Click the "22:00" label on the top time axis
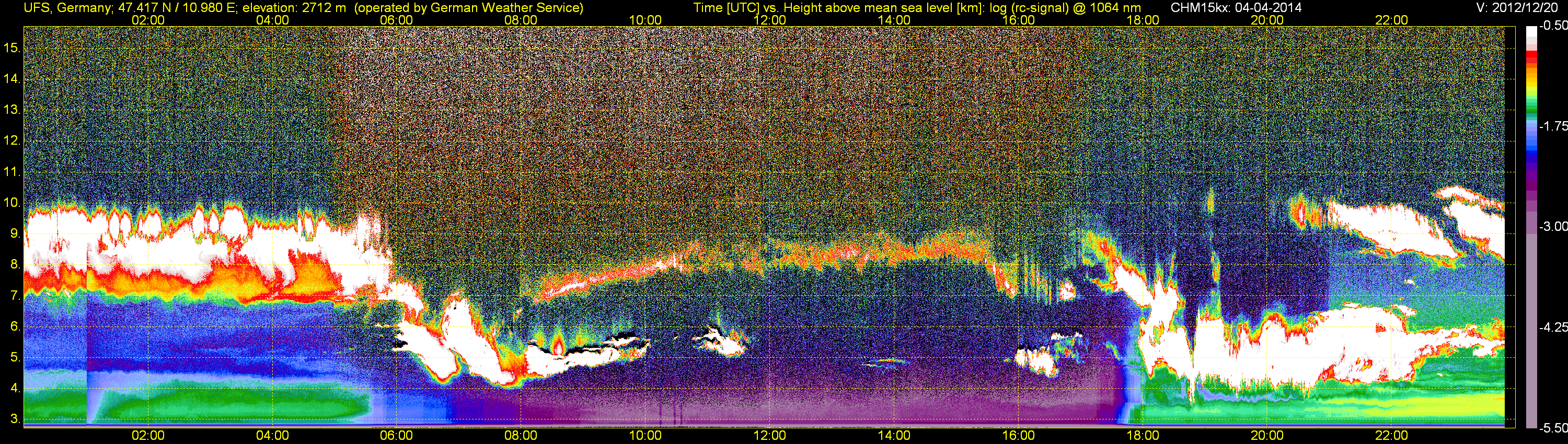The width and height of the screenshot is (1568, 444). [1391, 20]
